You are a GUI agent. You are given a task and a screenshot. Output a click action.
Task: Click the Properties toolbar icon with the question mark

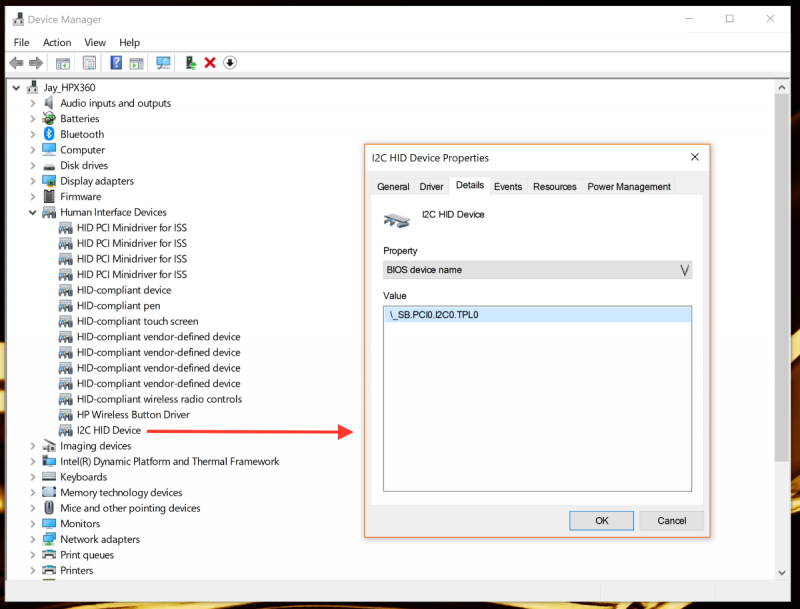(116, 63)
